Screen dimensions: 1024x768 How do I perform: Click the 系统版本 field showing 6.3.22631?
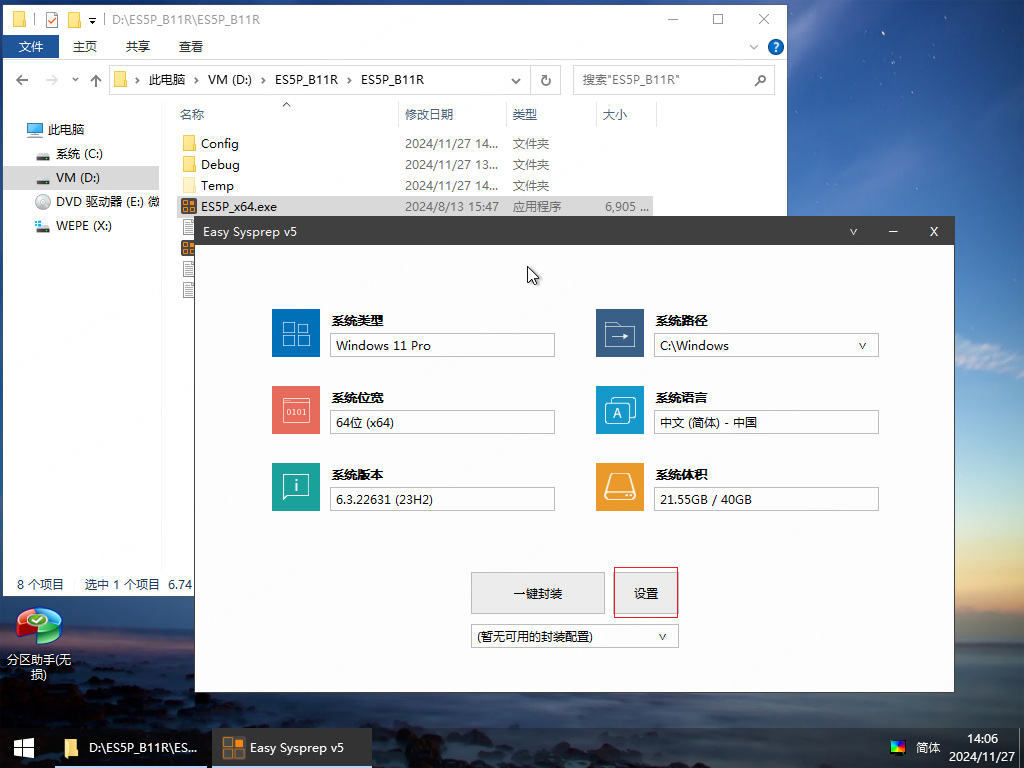[442, 500]
